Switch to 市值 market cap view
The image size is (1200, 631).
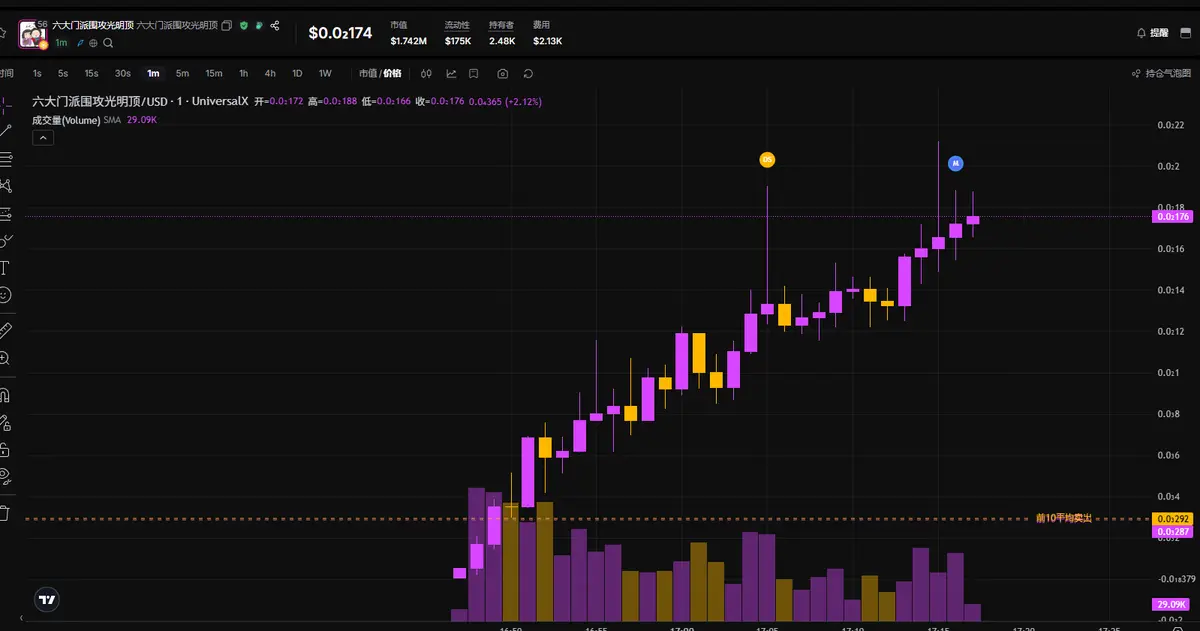tap(367, 73)
